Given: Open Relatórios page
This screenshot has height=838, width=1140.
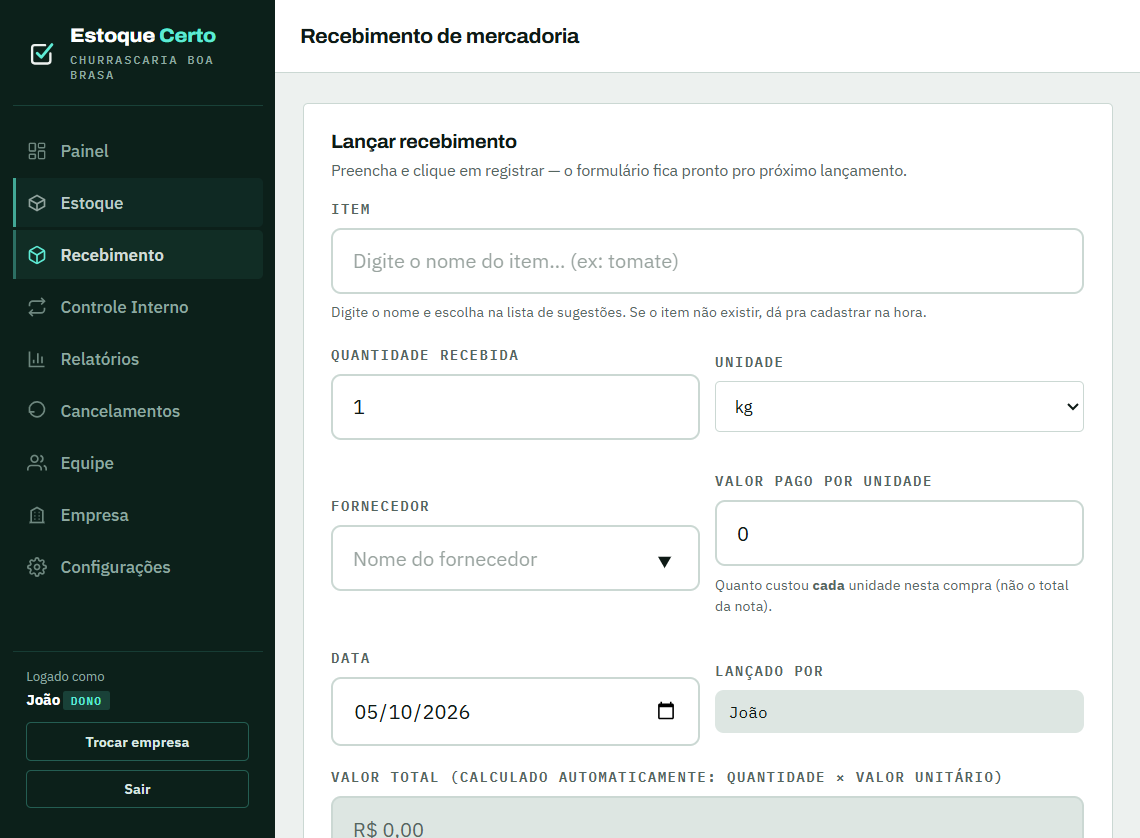Looking at the screenshot, I should pos(138,359).
